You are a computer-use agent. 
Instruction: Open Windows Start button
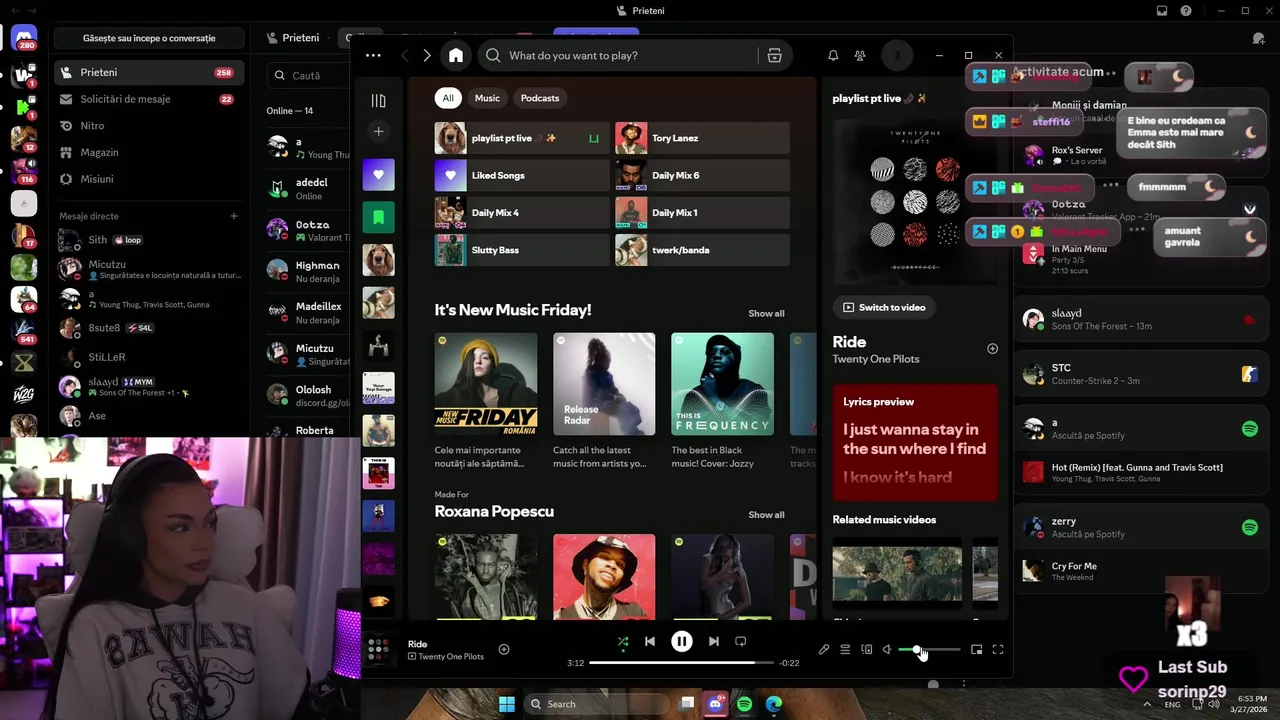pyautogui.click(x=507, y=704)
